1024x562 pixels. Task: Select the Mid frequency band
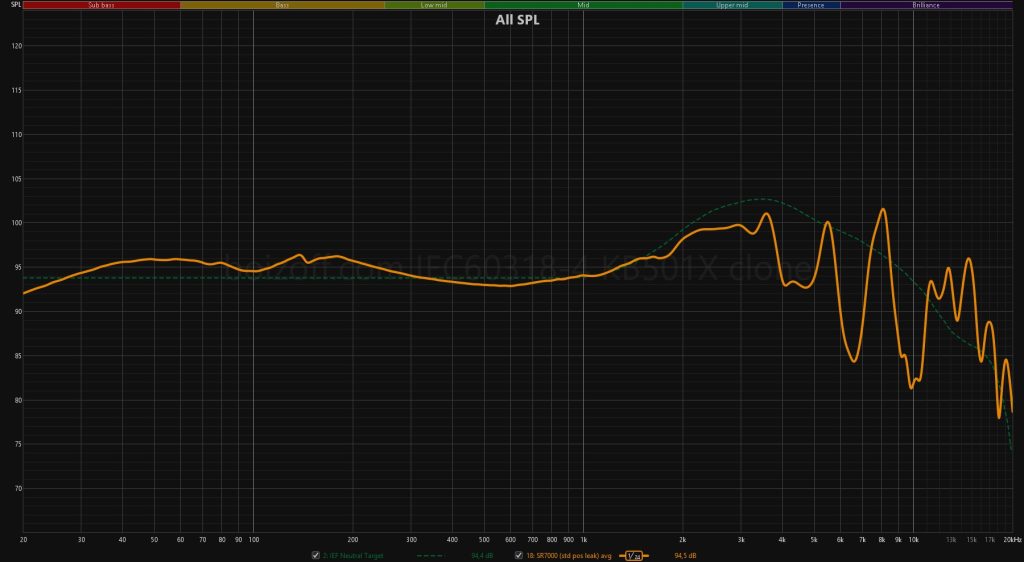click(583, 5)
